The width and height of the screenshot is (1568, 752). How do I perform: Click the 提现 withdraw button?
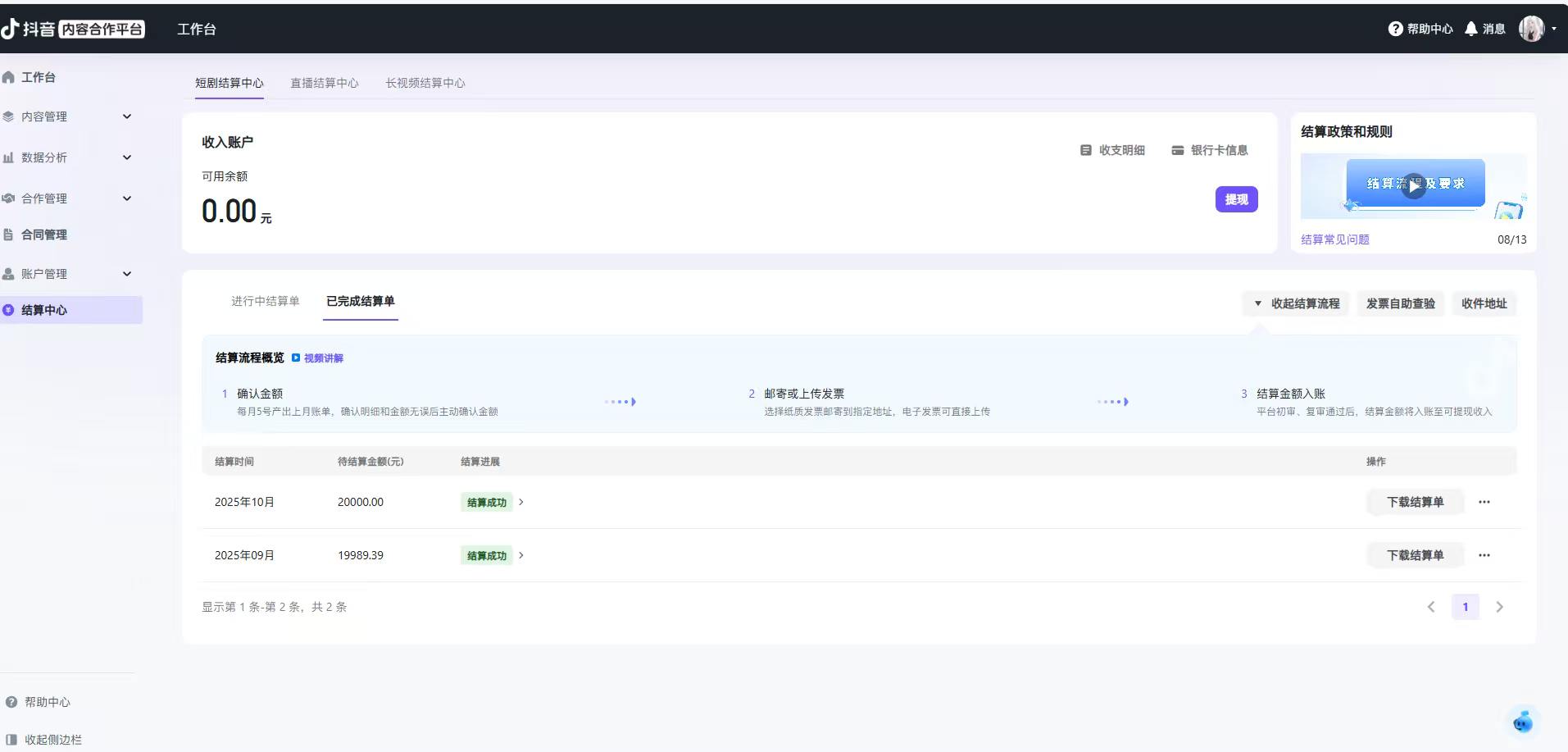coord(1236,199)
